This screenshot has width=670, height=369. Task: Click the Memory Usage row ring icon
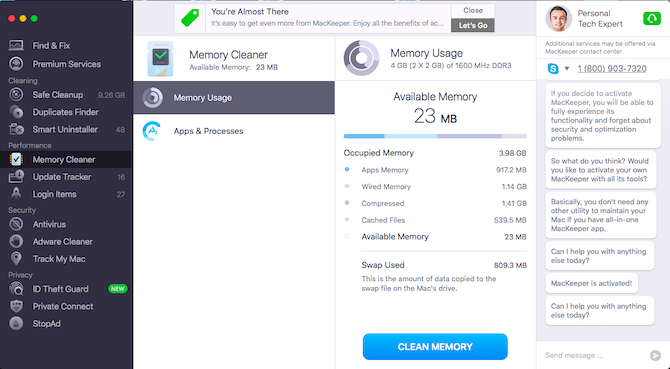click(x=152, y=97)
